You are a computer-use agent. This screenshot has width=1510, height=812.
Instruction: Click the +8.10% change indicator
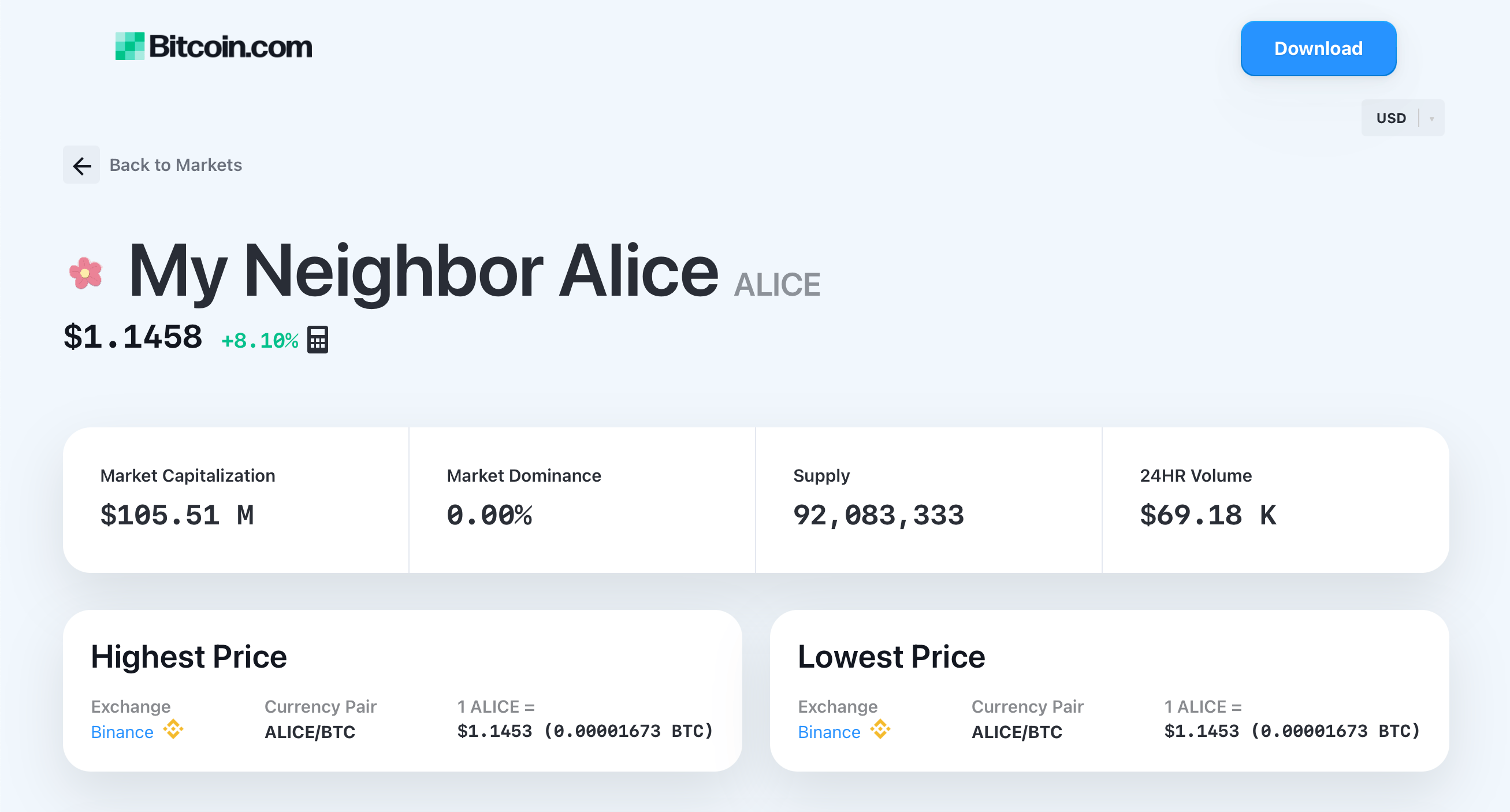click(x=260, y=340)
